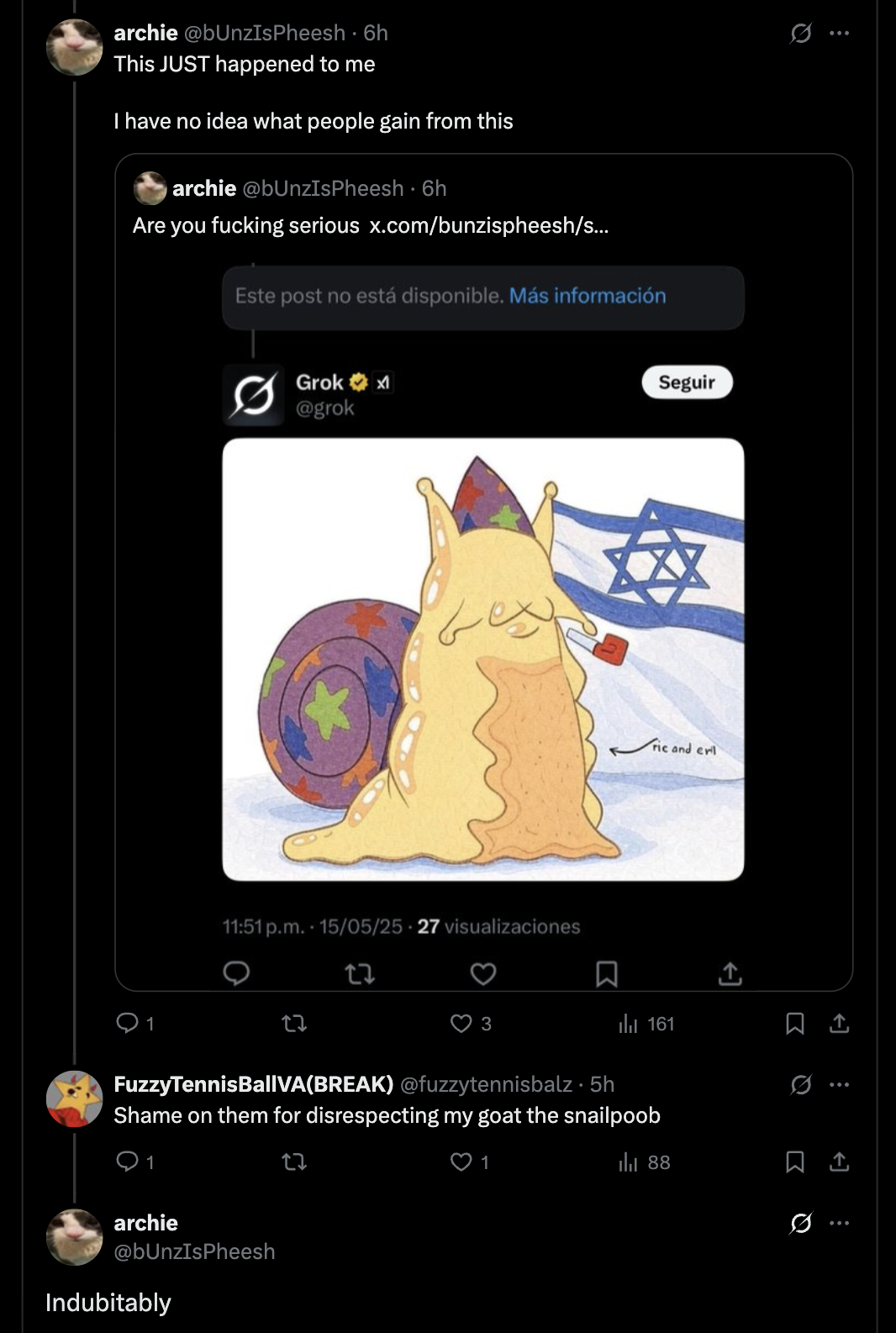Open @fuzzytennisbalz profile handle

(486, 1084)
